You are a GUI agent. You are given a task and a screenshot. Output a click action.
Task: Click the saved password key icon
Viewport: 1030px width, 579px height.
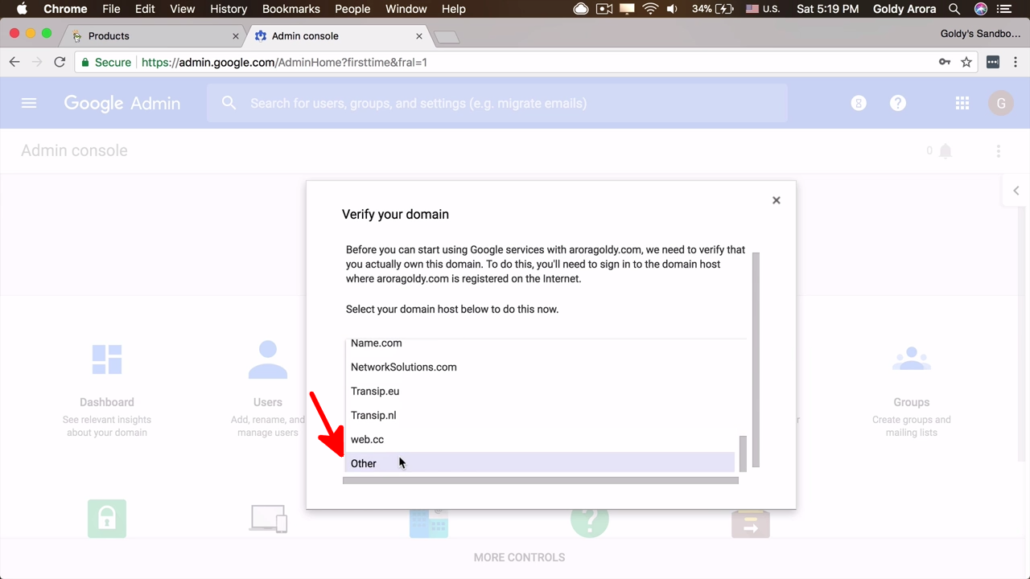pyautogui.click(x=945, y=62)
